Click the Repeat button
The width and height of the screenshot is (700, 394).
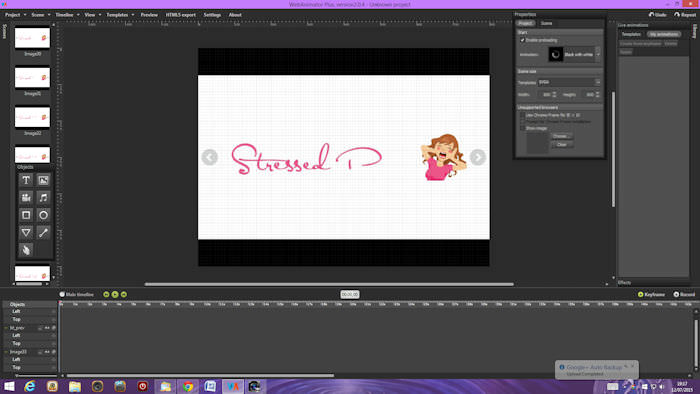(x=685, y=15)
